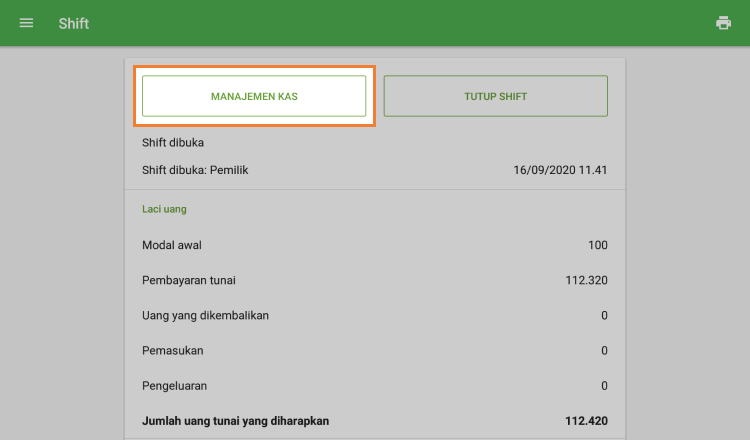Click the "Uang yang dikembalikan" label
This screenshot has width=750, height=440.
tap(205, 316)
